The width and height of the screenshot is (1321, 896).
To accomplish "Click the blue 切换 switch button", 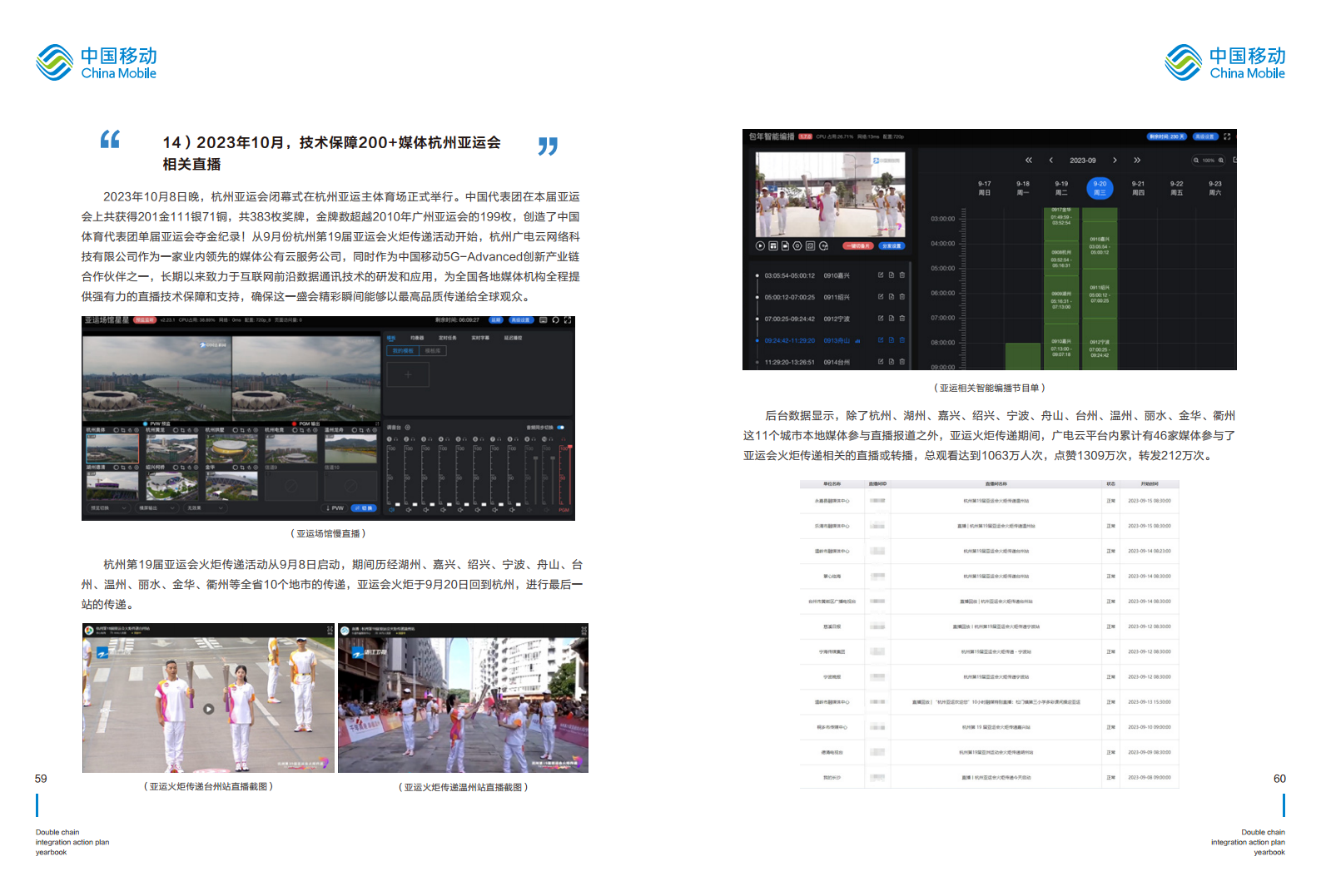I will click(364, 508).
